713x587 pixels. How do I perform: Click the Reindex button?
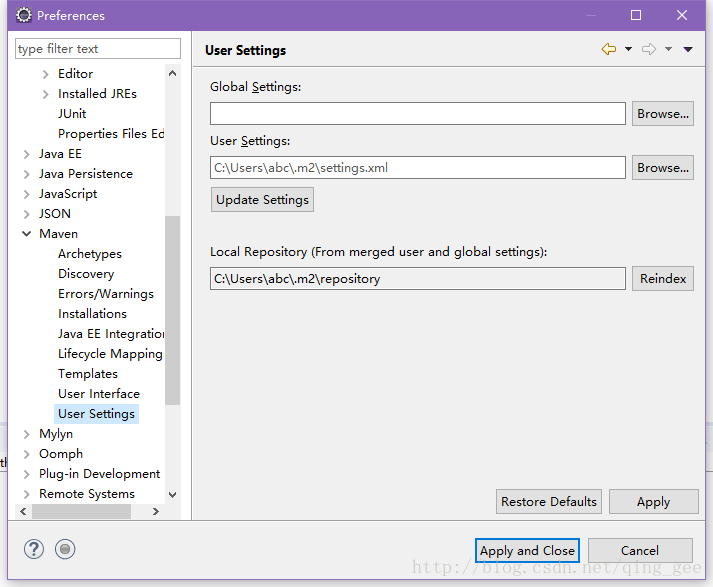pos(663,278)
